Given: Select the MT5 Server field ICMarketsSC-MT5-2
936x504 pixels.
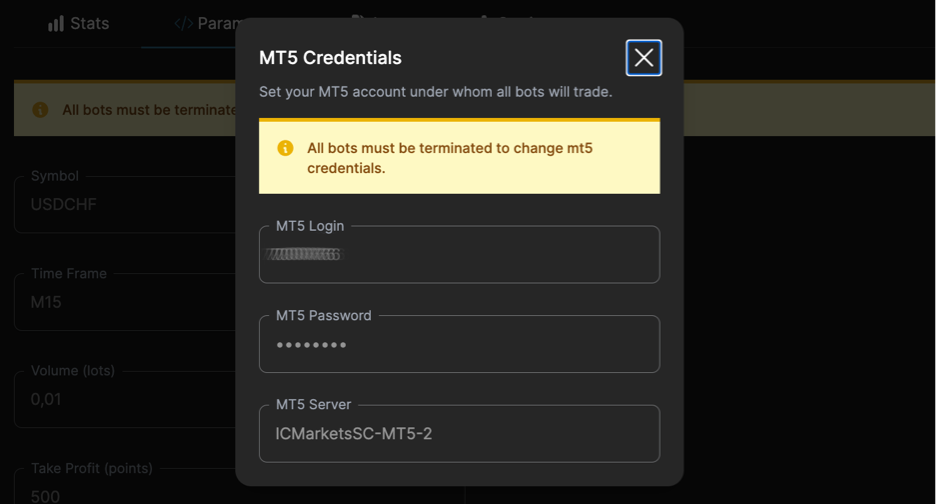Looking at the screenshot, I should point(459,434).
